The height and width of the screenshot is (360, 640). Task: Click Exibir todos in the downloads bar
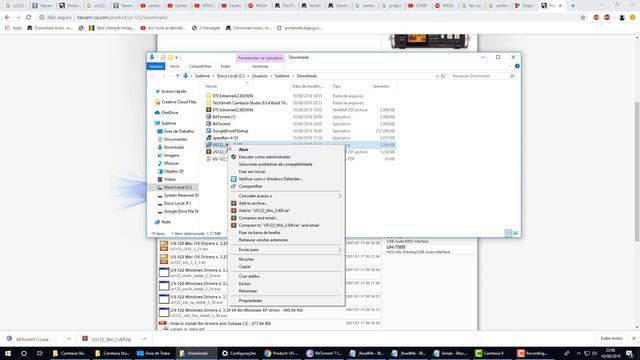(x=611, y=339)
